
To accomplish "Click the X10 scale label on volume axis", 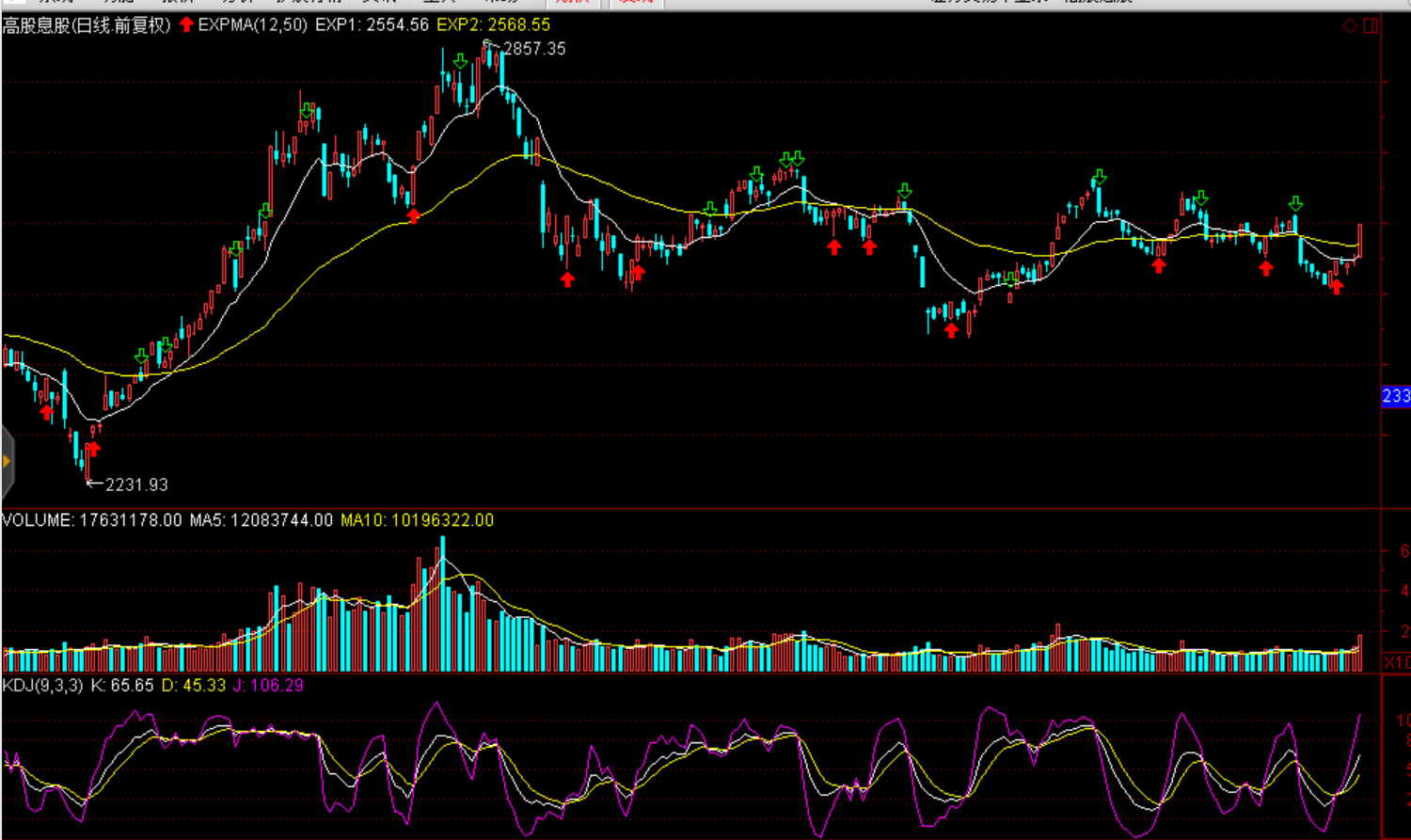I will click(x=1397, y=663).
